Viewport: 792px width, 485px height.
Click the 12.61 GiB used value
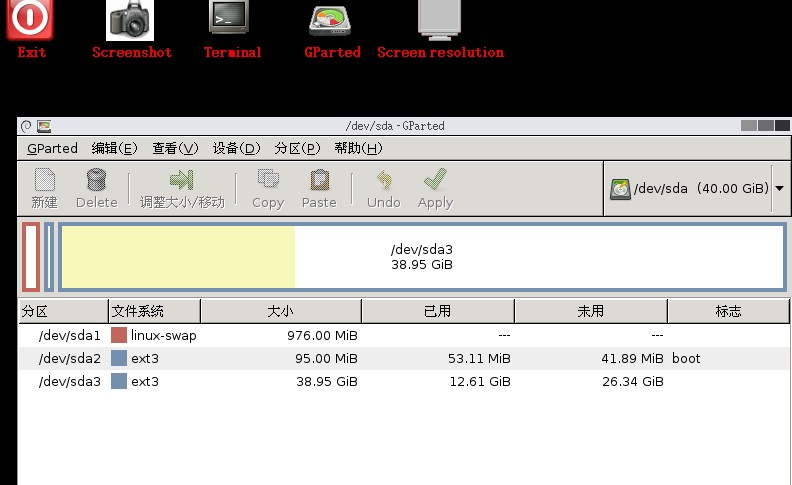tap(480, 381)
